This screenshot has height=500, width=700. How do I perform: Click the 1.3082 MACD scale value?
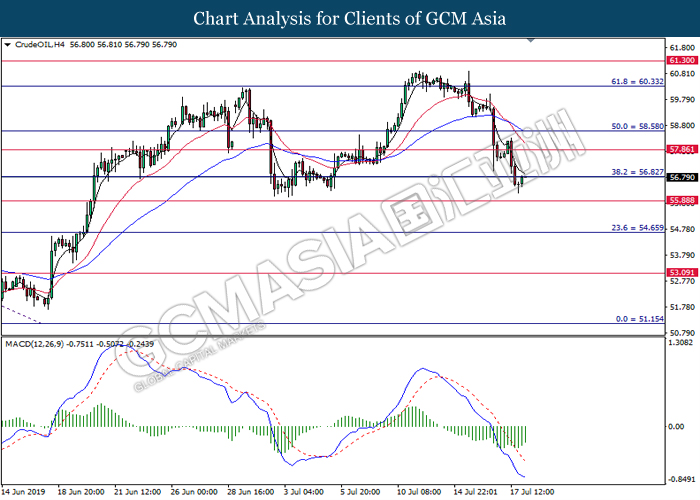680,343
